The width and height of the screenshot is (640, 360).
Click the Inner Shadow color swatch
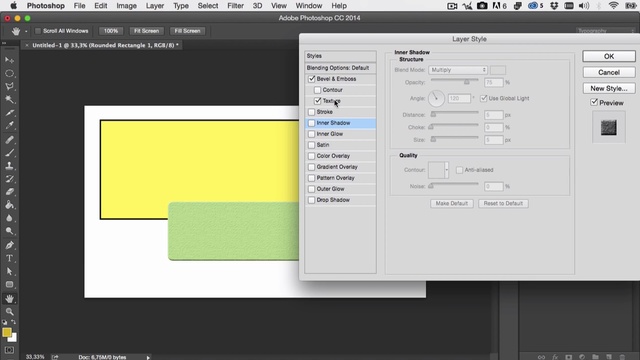(x=498, y=70)
